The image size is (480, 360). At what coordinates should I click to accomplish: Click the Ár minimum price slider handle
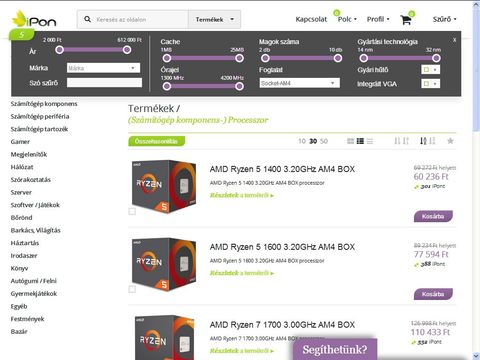pyautogui.click(x=60, y=50)
